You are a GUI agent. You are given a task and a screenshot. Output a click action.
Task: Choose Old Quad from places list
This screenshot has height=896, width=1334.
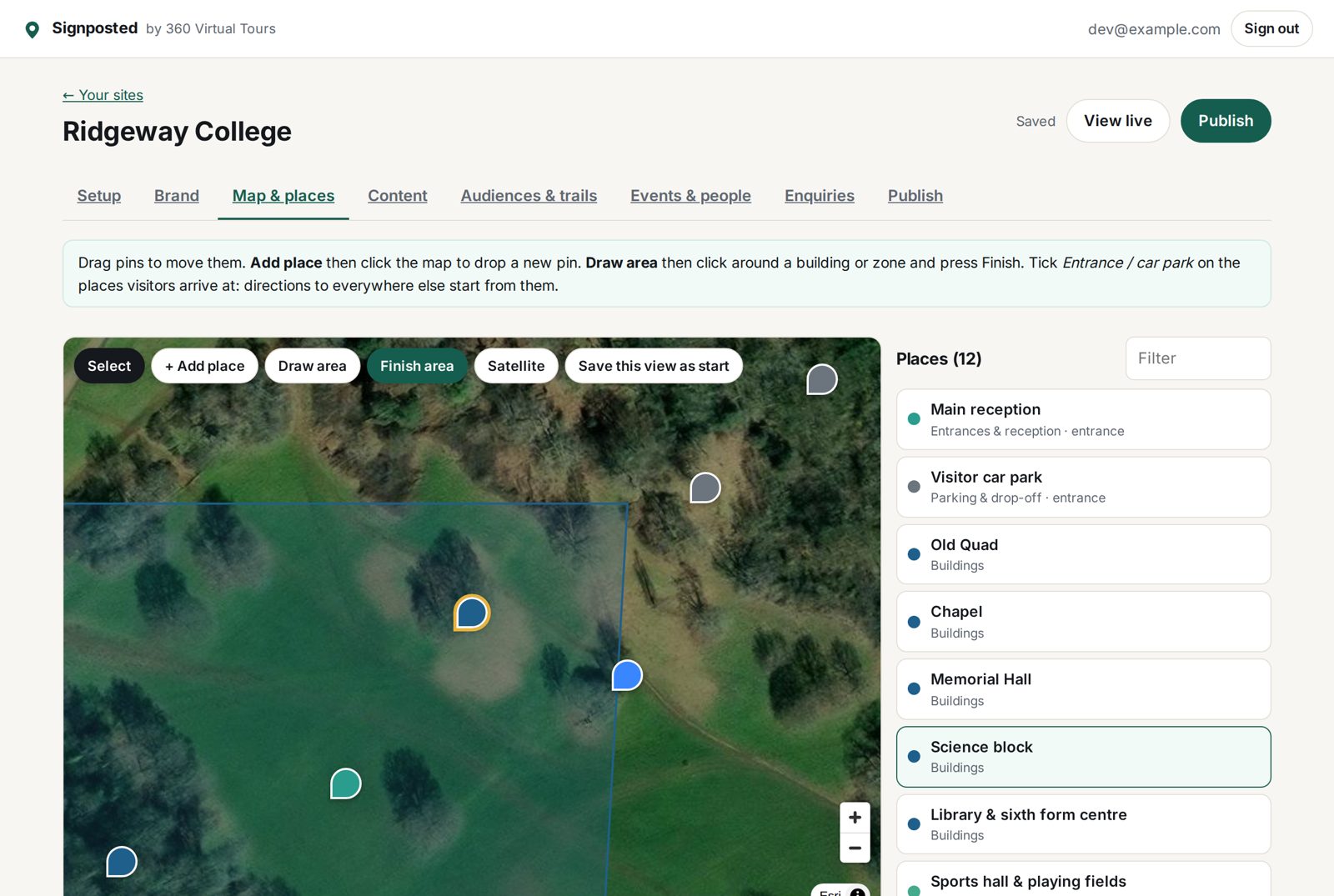click(1084, 554)
